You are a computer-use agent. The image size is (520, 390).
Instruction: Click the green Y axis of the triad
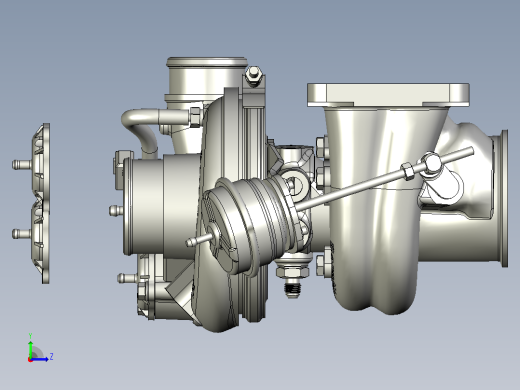click(x=31, y=349)
